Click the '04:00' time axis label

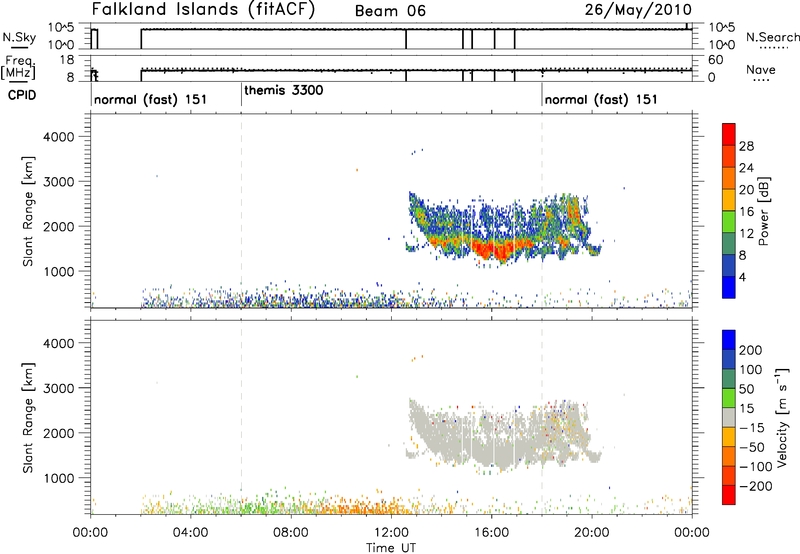[191, 533]
